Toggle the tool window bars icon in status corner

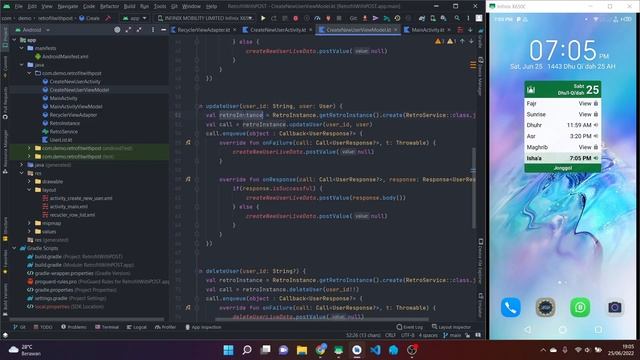[5, 335]
